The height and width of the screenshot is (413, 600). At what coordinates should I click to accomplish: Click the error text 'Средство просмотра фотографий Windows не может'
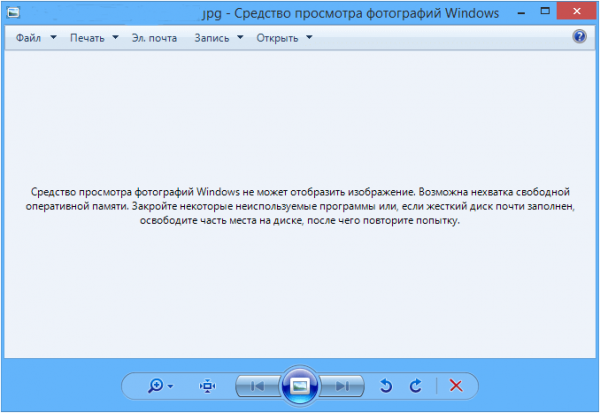click(x=159, y=192)
